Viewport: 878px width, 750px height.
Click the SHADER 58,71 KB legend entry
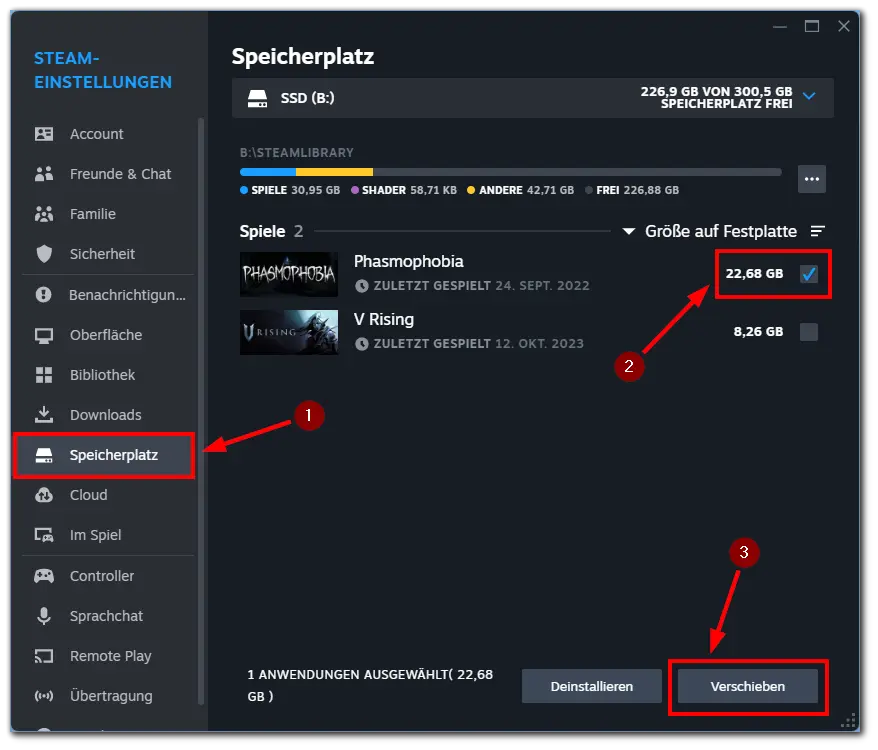(404, 190)
